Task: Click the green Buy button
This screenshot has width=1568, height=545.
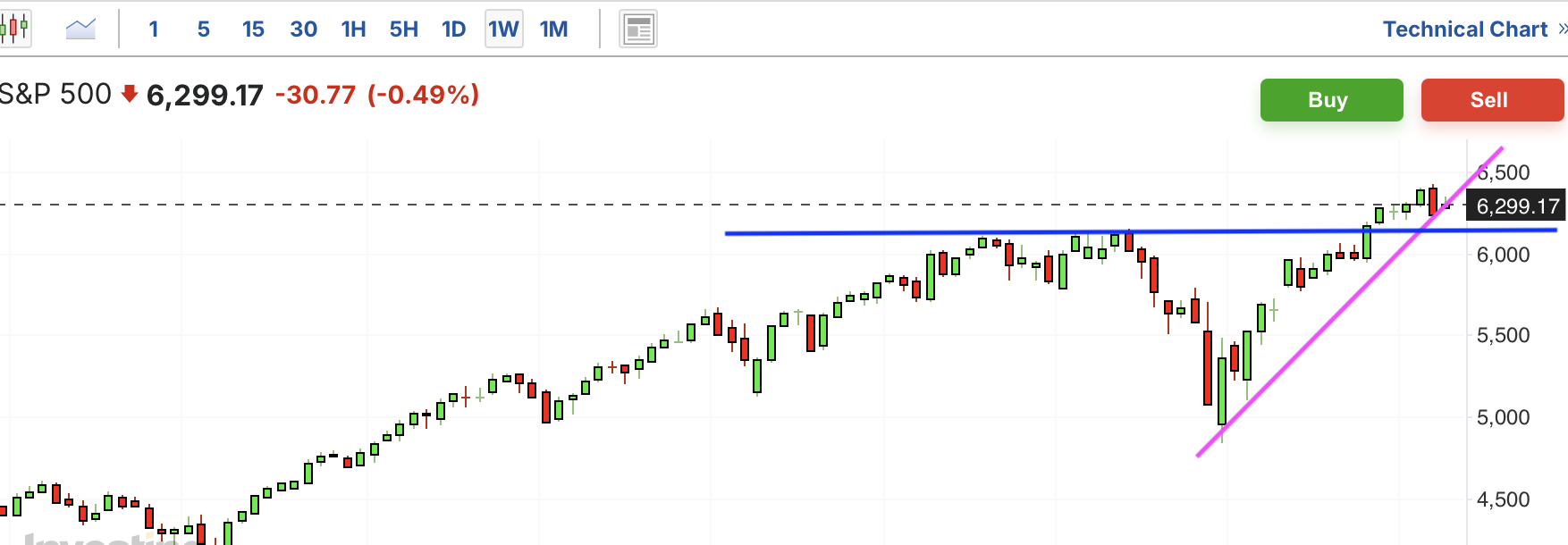Action: (x=1332, y=100)
